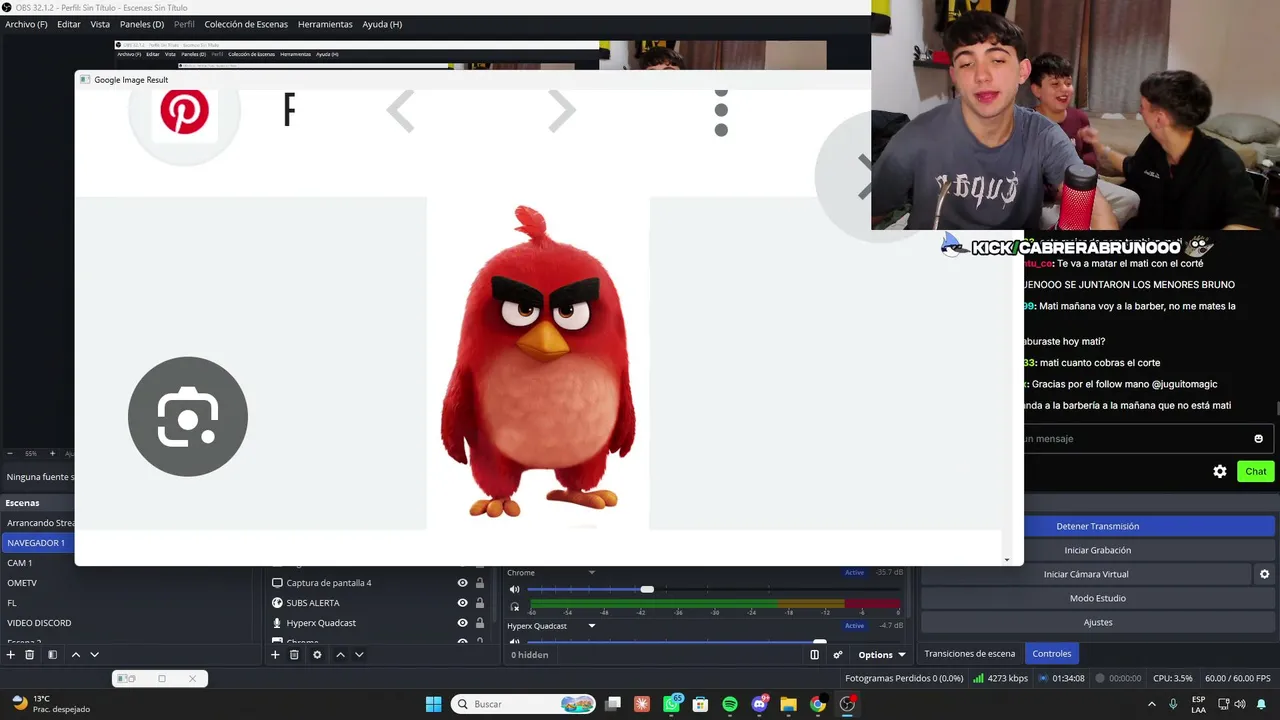Delete the selected source with trash icon

[x=294, y=655]
